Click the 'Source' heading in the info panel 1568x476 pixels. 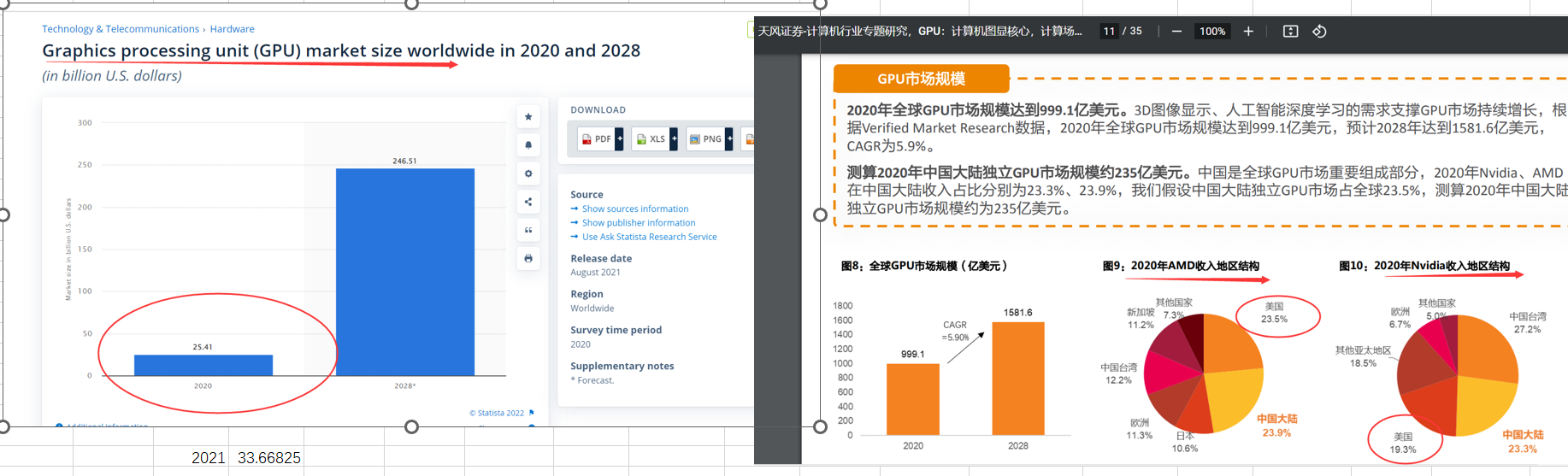(587, 195)
